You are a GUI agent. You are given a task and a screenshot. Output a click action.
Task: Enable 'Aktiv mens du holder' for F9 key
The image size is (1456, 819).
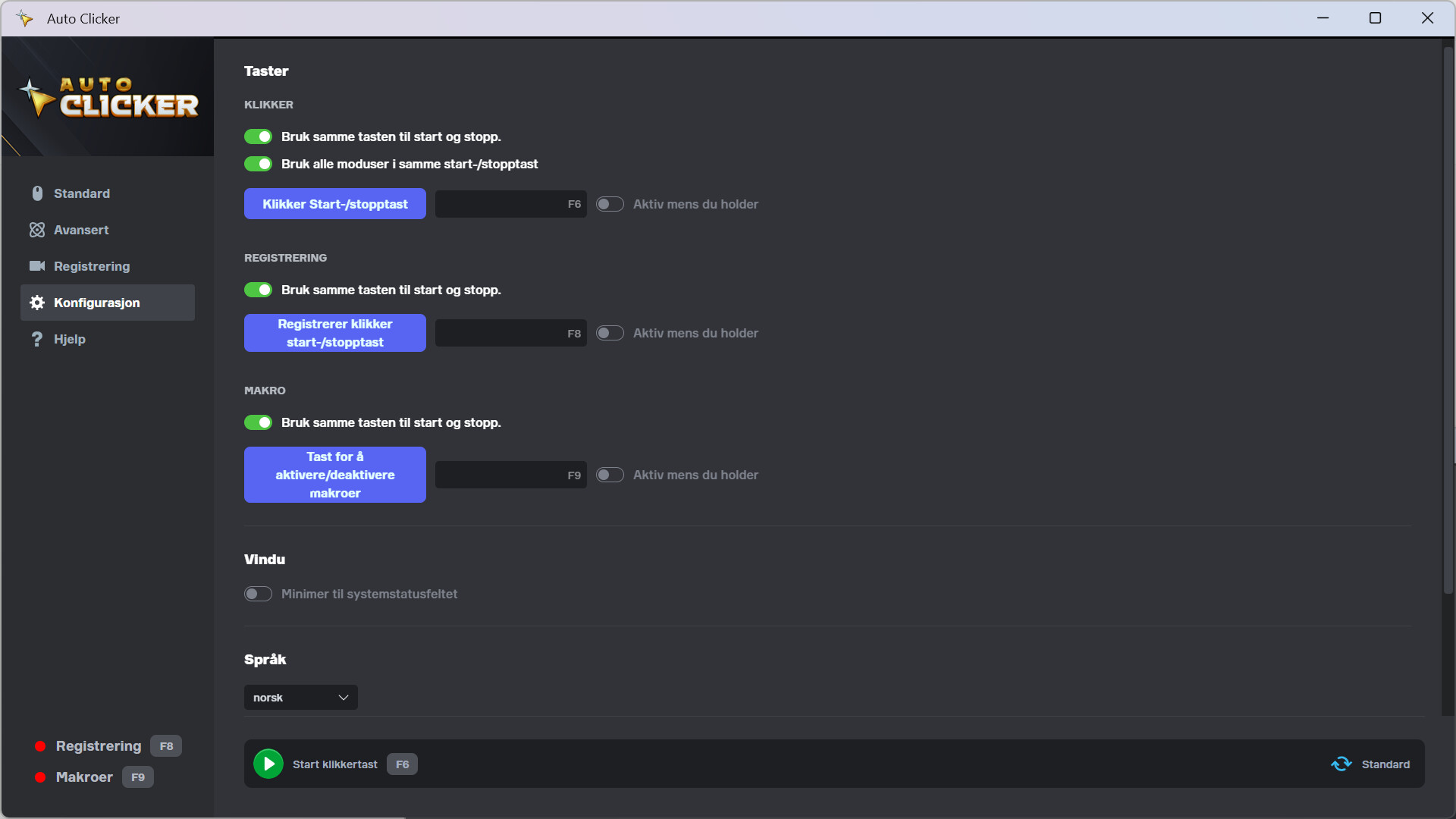tap(610, 475)
